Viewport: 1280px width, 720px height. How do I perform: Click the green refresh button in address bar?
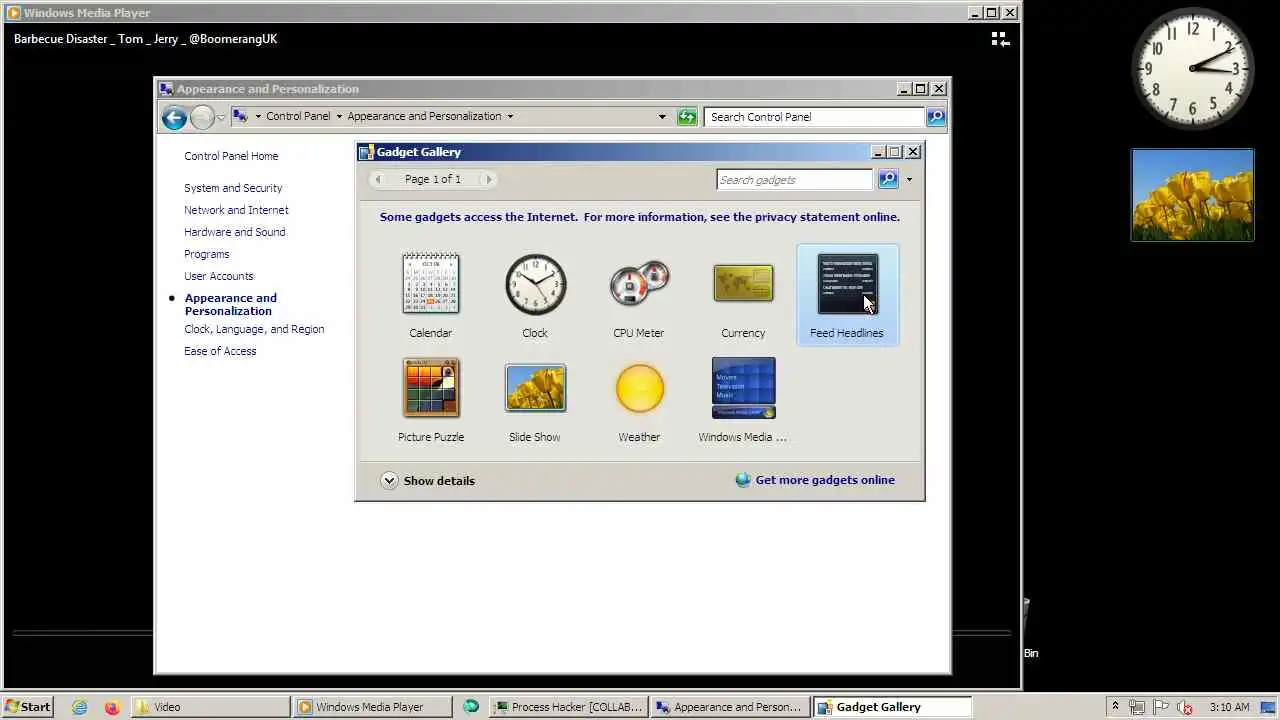pyautogui.click(x=687, y=117)
